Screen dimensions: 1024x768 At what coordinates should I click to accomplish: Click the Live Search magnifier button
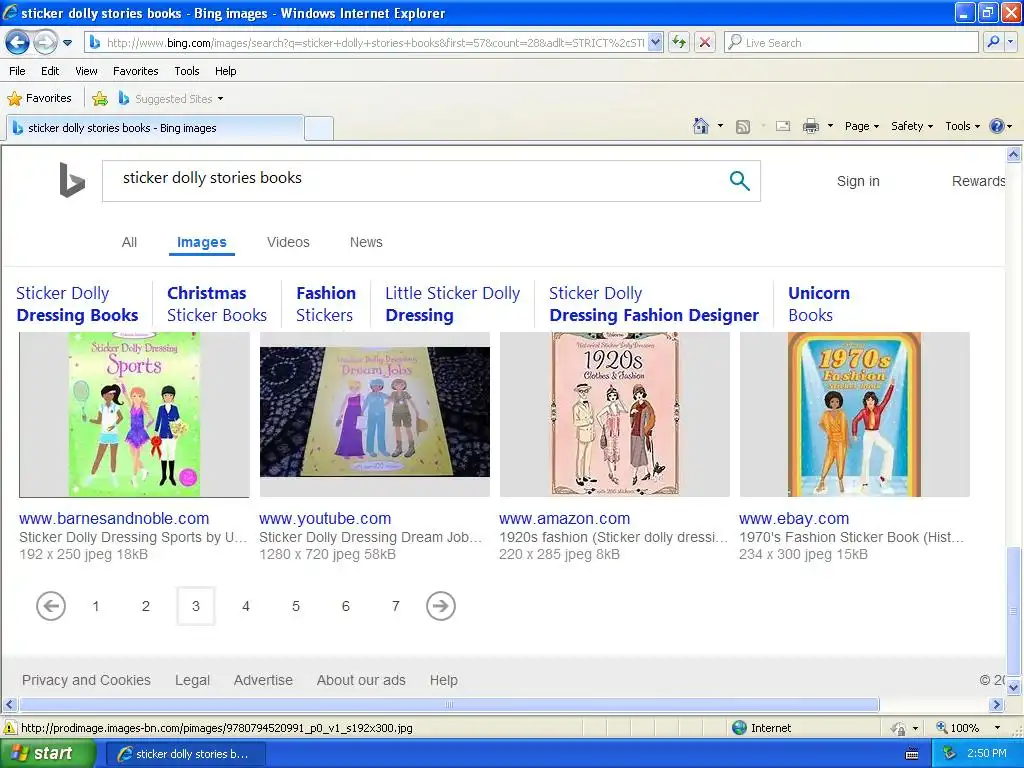click(x=993, y=42)
